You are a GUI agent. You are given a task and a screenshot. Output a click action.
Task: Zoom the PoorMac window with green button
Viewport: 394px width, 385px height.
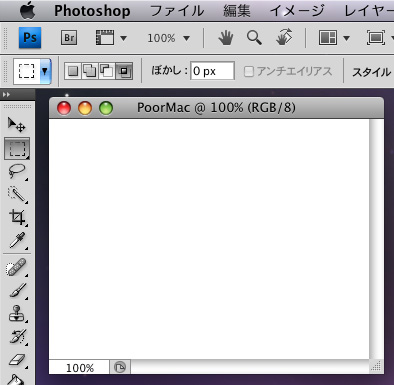pyautogui.click(x=106, y=108)
